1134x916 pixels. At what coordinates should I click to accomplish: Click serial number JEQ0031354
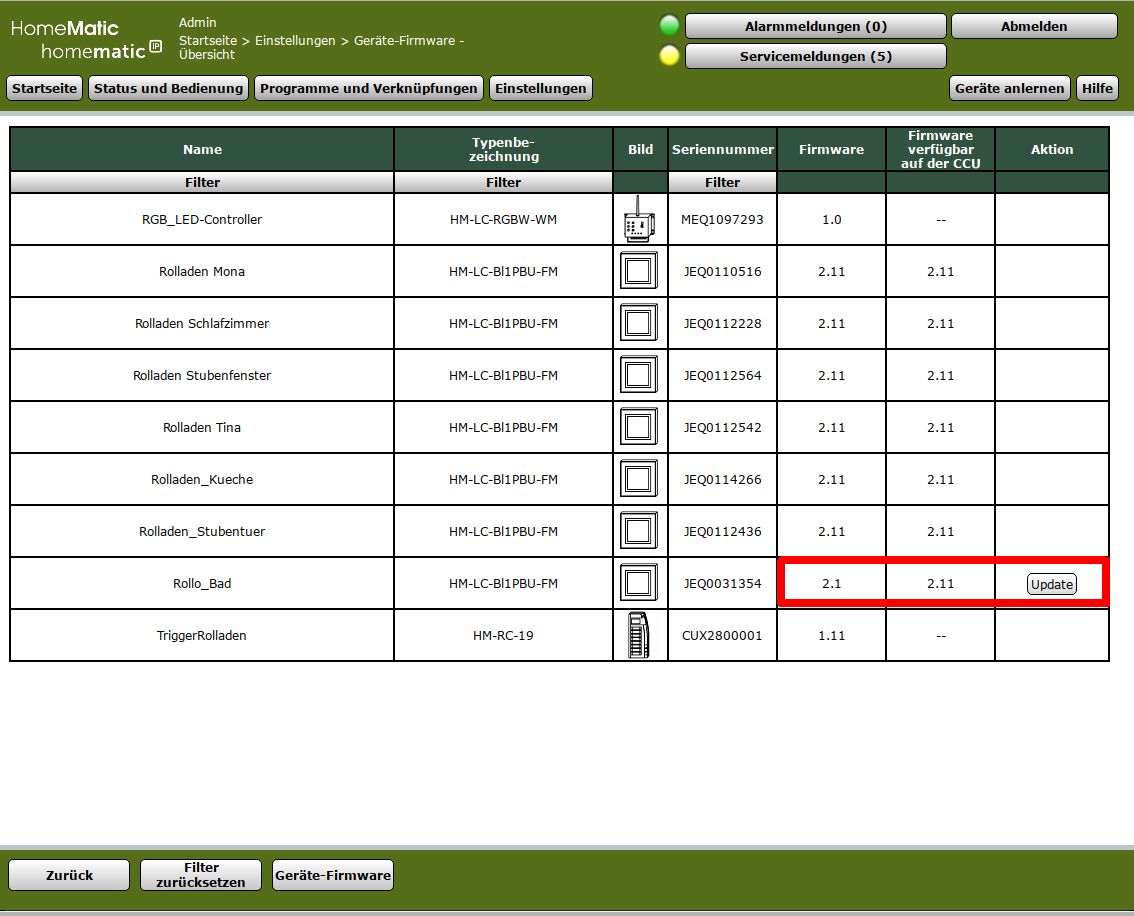click(722, 583)
